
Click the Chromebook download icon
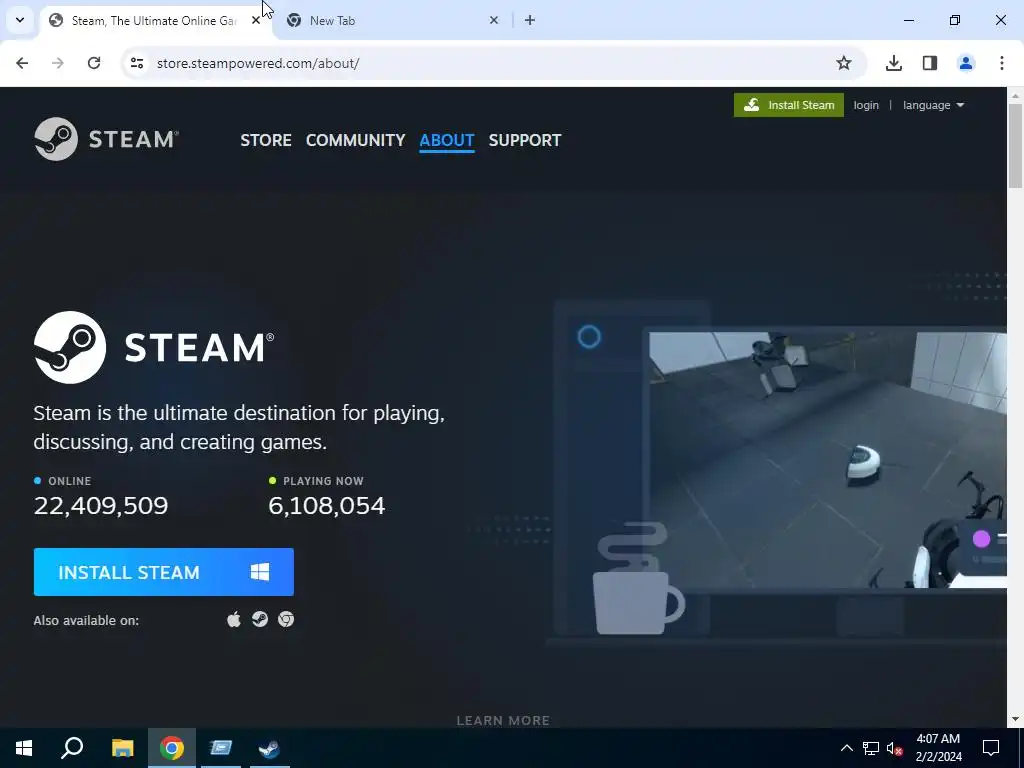tap(286, 619)
